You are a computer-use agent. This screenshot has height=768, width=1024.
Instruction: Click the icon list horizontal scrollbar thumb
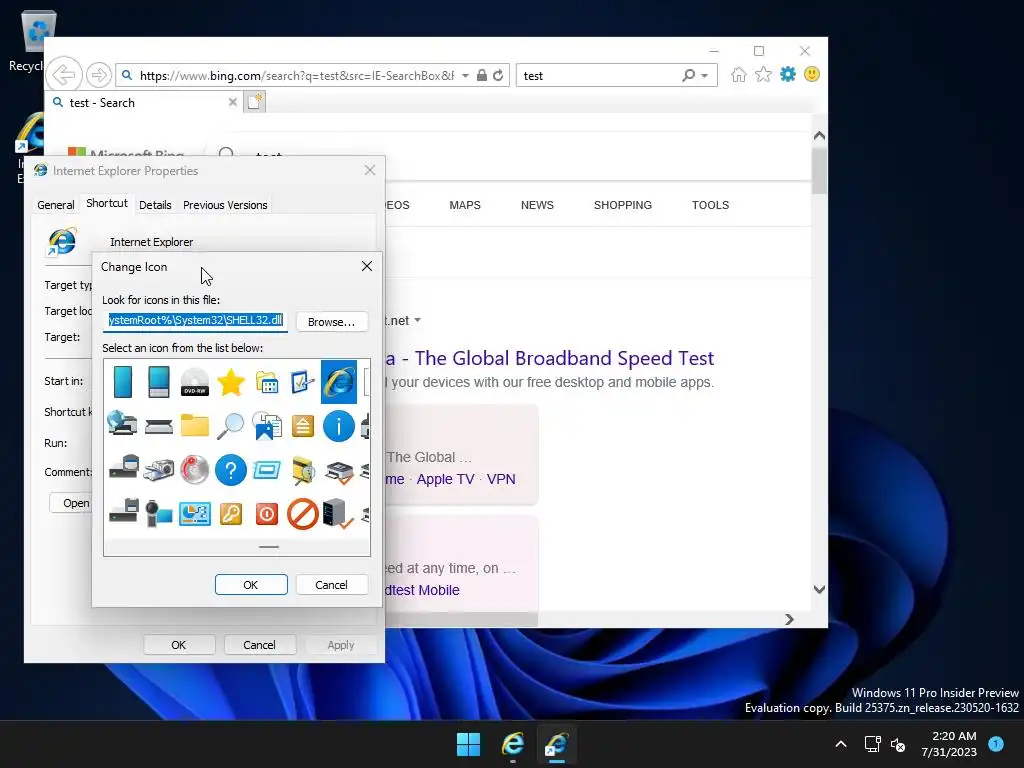pyautogui.click(x=269, y=547)
